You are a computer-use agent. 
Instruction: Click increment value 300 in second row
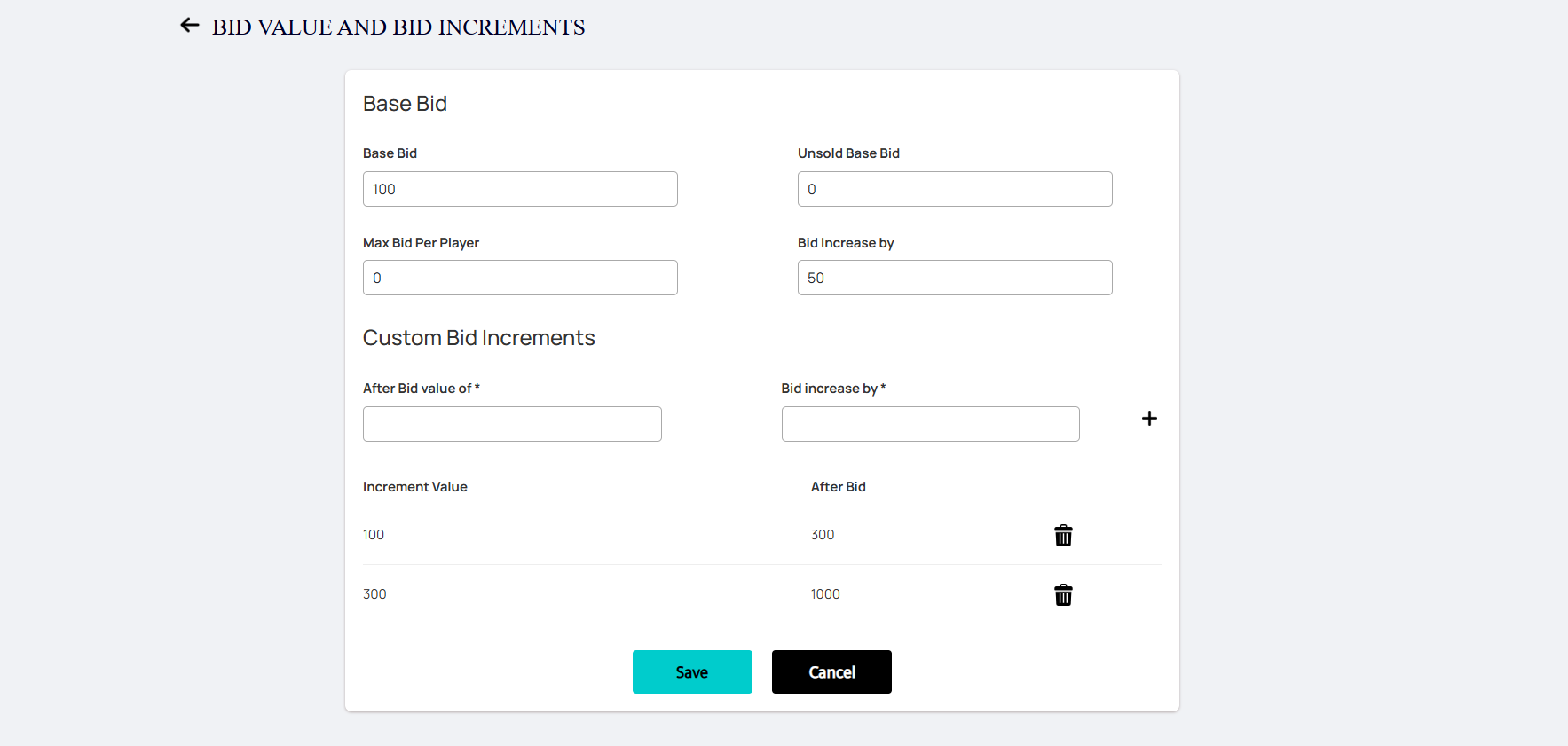(374, 594)
